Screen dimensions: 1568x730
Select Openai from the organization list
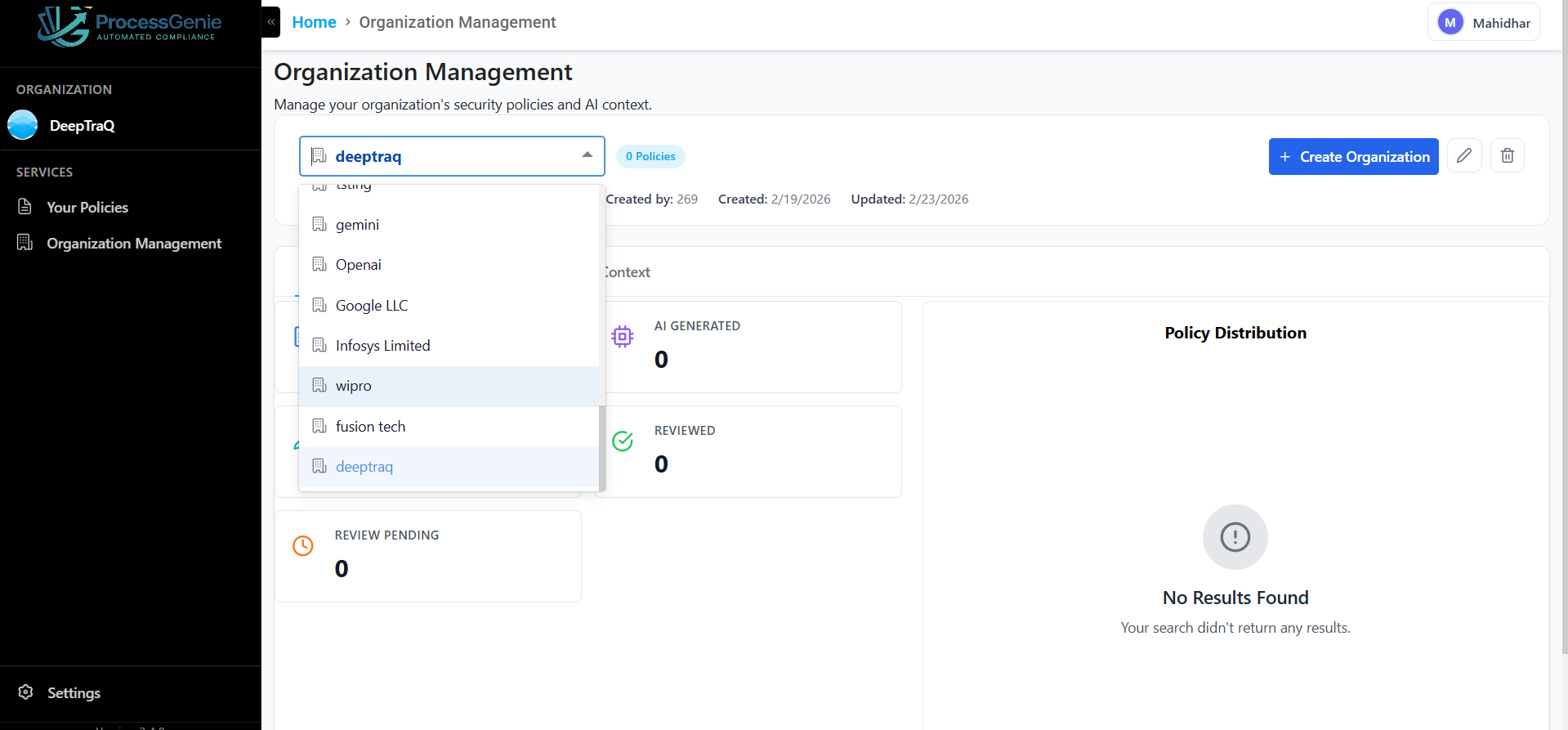pyautogui.click(x=449, y=264)
